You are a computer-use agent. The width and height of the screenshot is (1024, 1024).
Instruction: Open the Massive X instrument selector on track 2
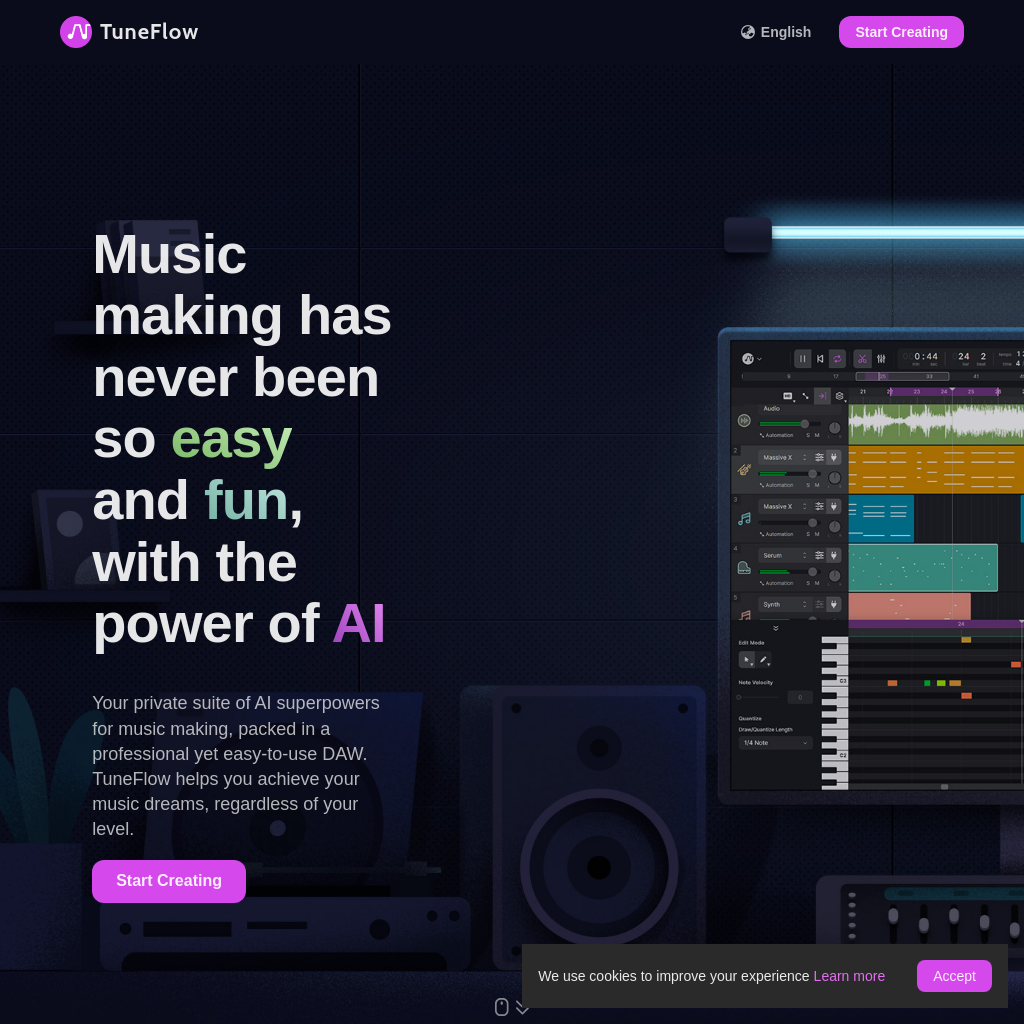click(784, 457)
